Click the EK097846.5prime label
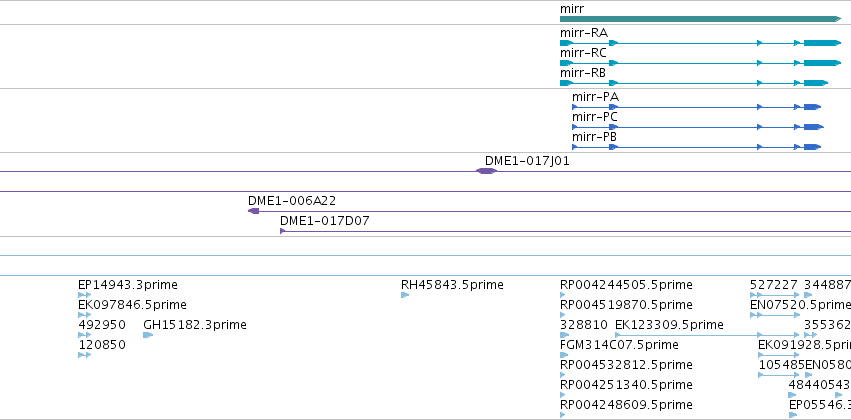Image resolution: width=851 pixels, height=420 pixels. coord(132,305)
